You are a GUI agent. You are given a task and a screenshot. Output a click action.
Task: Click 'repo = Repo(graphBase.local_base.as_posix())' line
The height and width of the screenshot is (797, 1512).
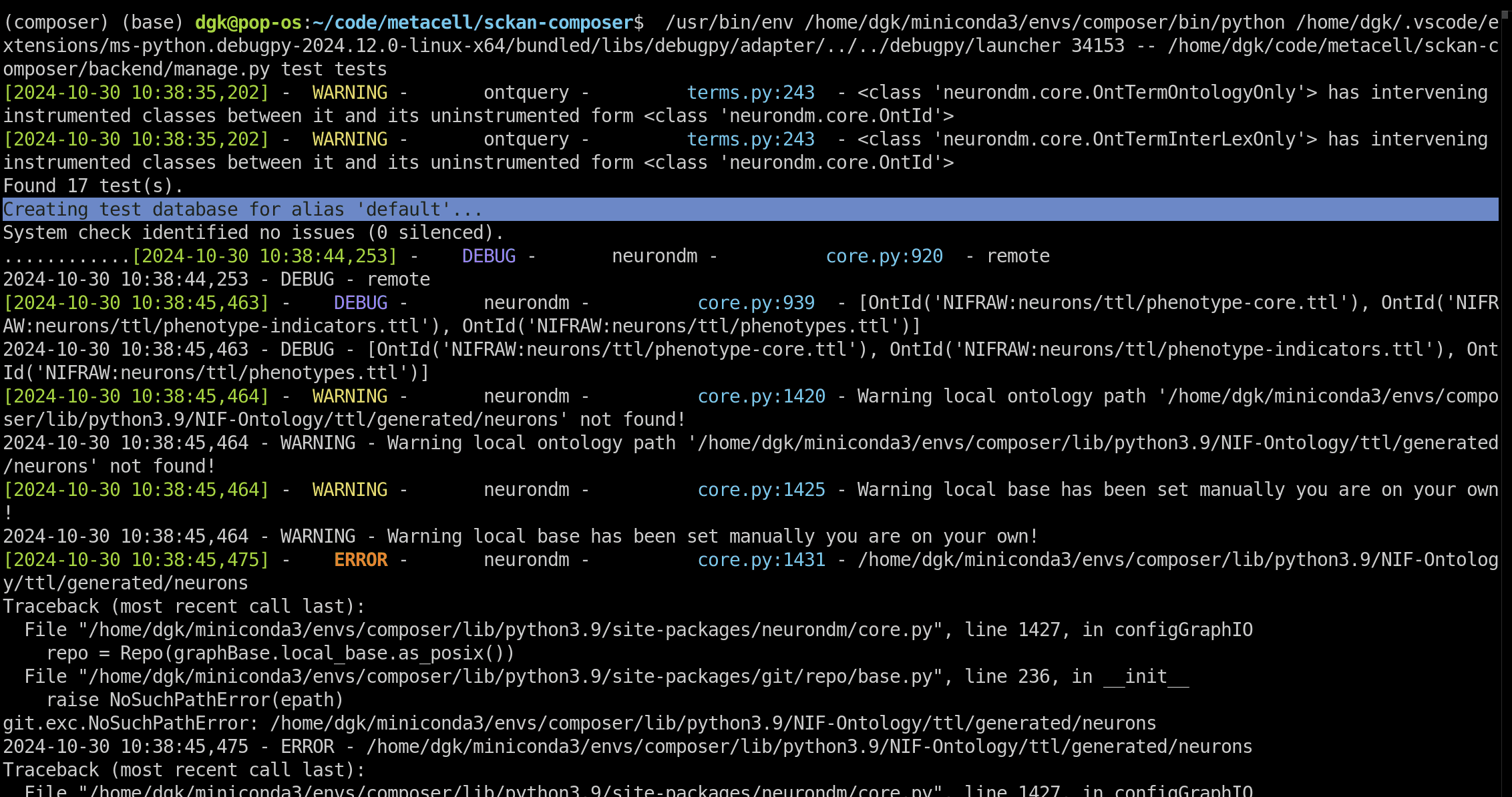pyautogui.click(x=280, y=653)
